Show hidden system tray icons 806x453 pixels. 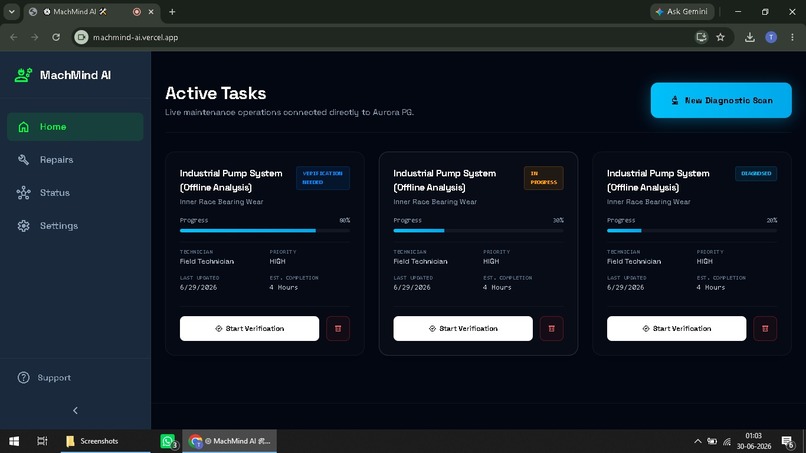click(698, 441)
